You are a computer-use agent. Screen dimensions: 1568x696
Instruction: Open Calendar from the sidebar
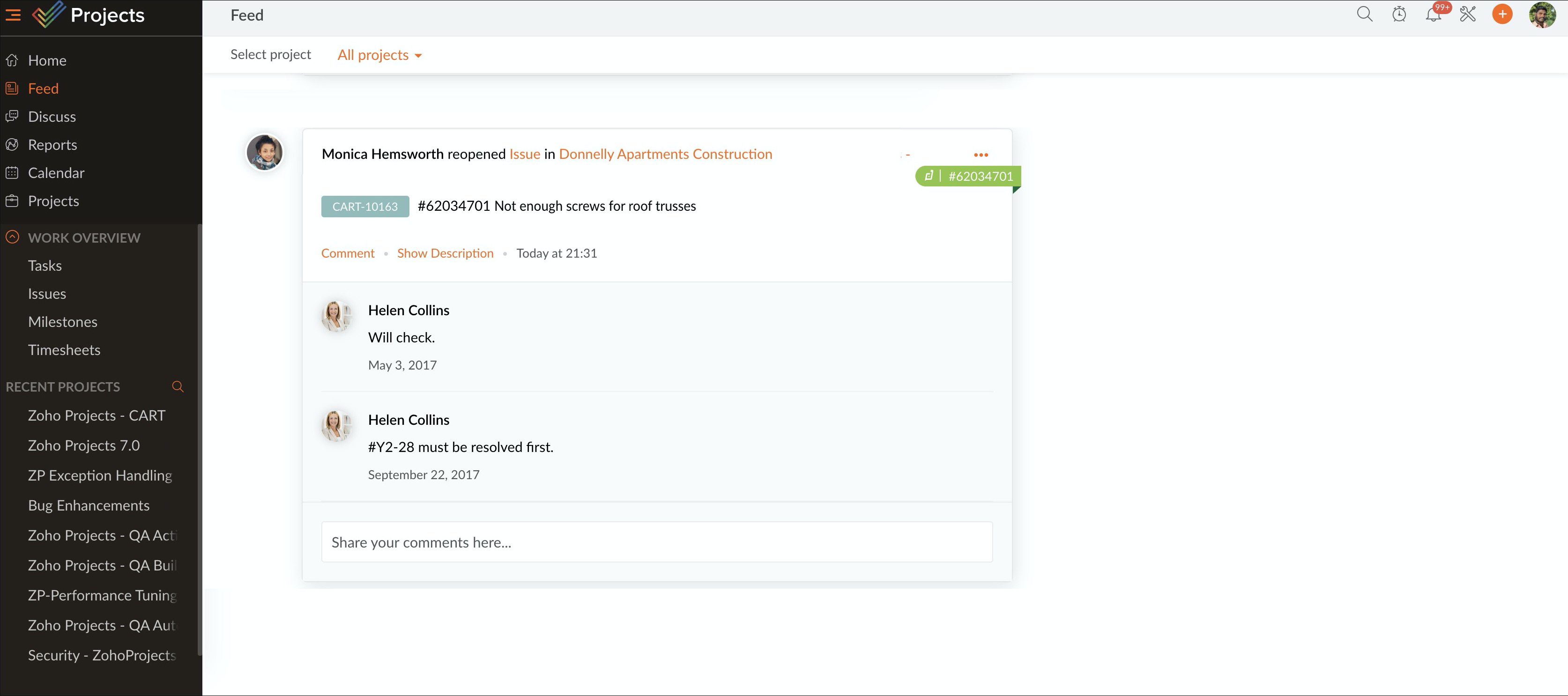pos(56,173)
